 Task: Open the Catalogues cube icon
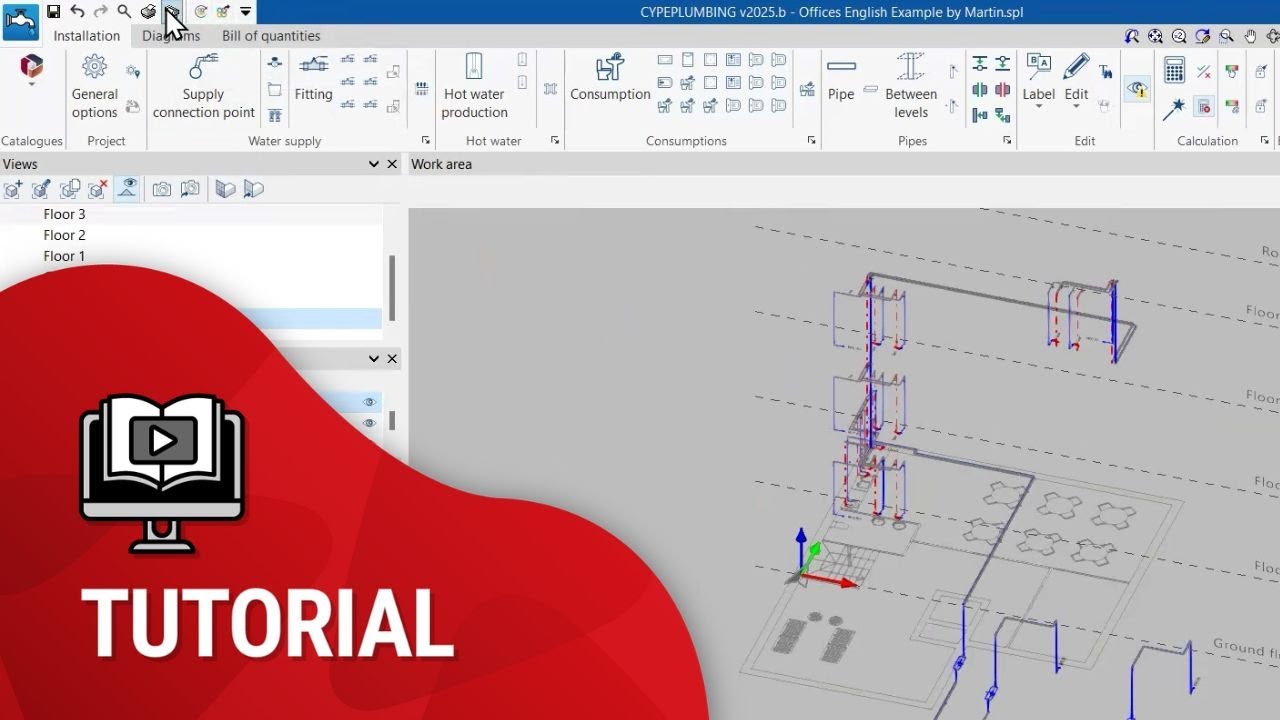31,68
